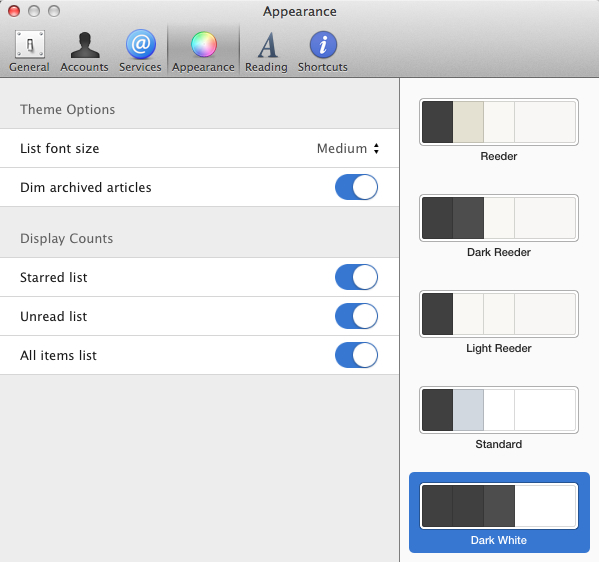Click the Theme Options heading
The image size is (599, 562).
68,110
